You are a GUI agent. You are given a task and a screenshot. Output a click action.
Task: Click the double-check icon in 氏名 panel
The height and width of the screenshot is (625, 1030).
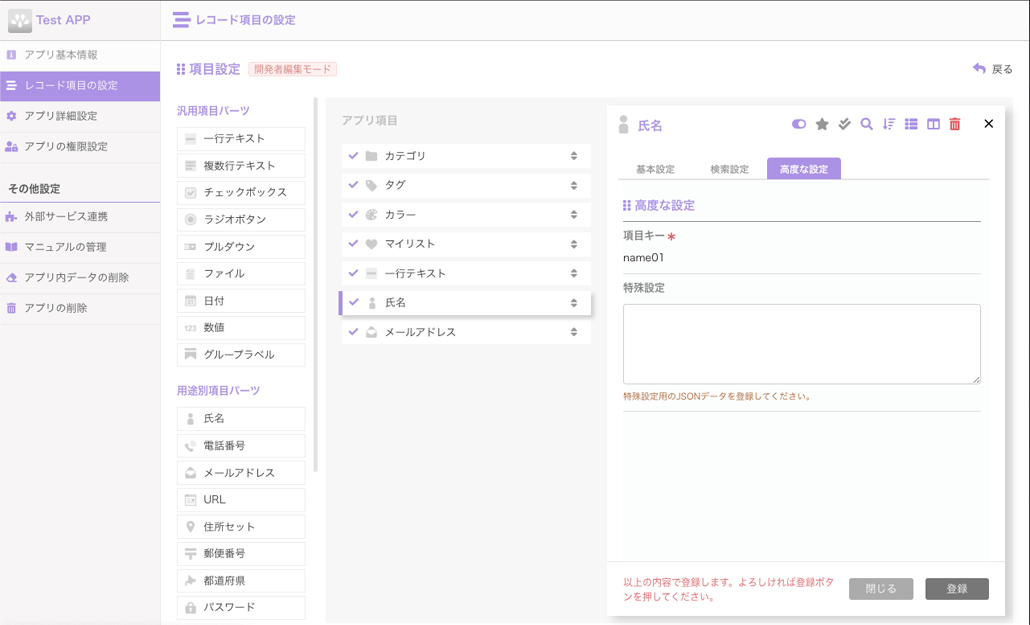(x=845, y=124)
